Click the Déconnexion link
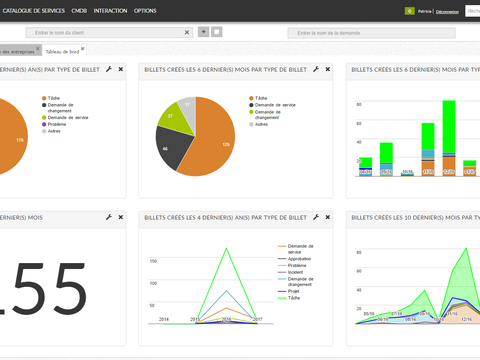Viewport: 480px width, 360px height. [x=447, y=12]
